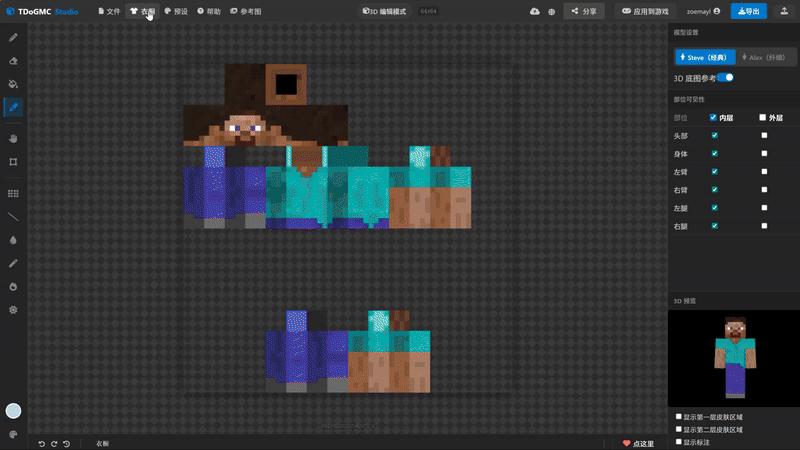
Task: Select the rectangle selection tool
Action: [x=13, y=162]
